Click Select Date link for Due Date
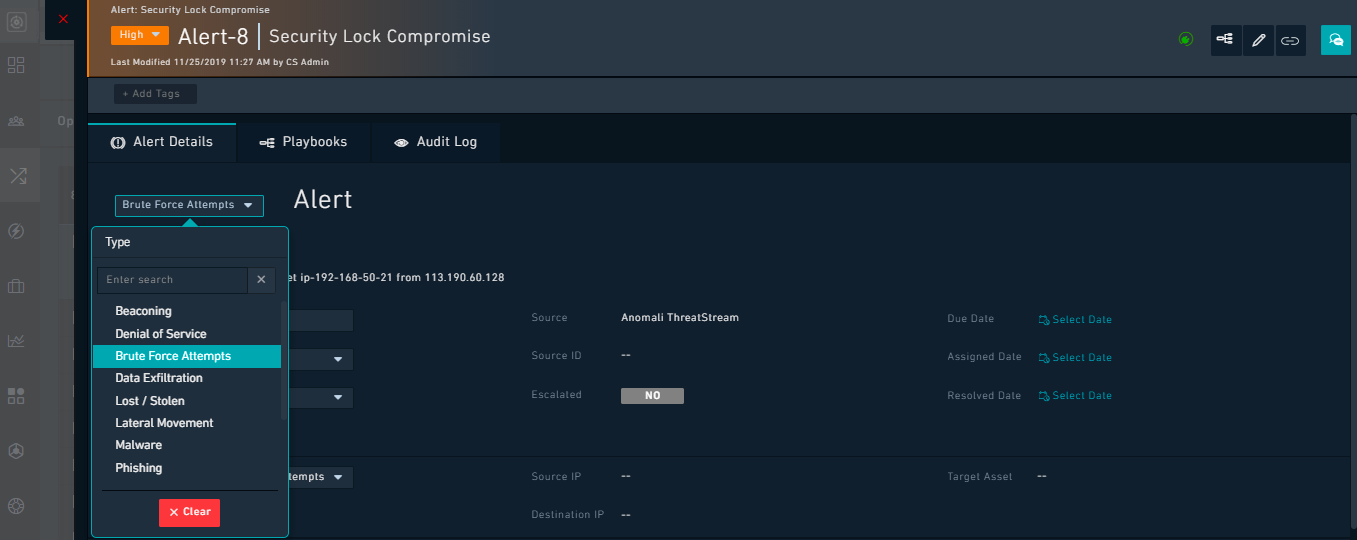This screenshot has height=540, width=1357. pyautogui.click(x=1082, y=320)
